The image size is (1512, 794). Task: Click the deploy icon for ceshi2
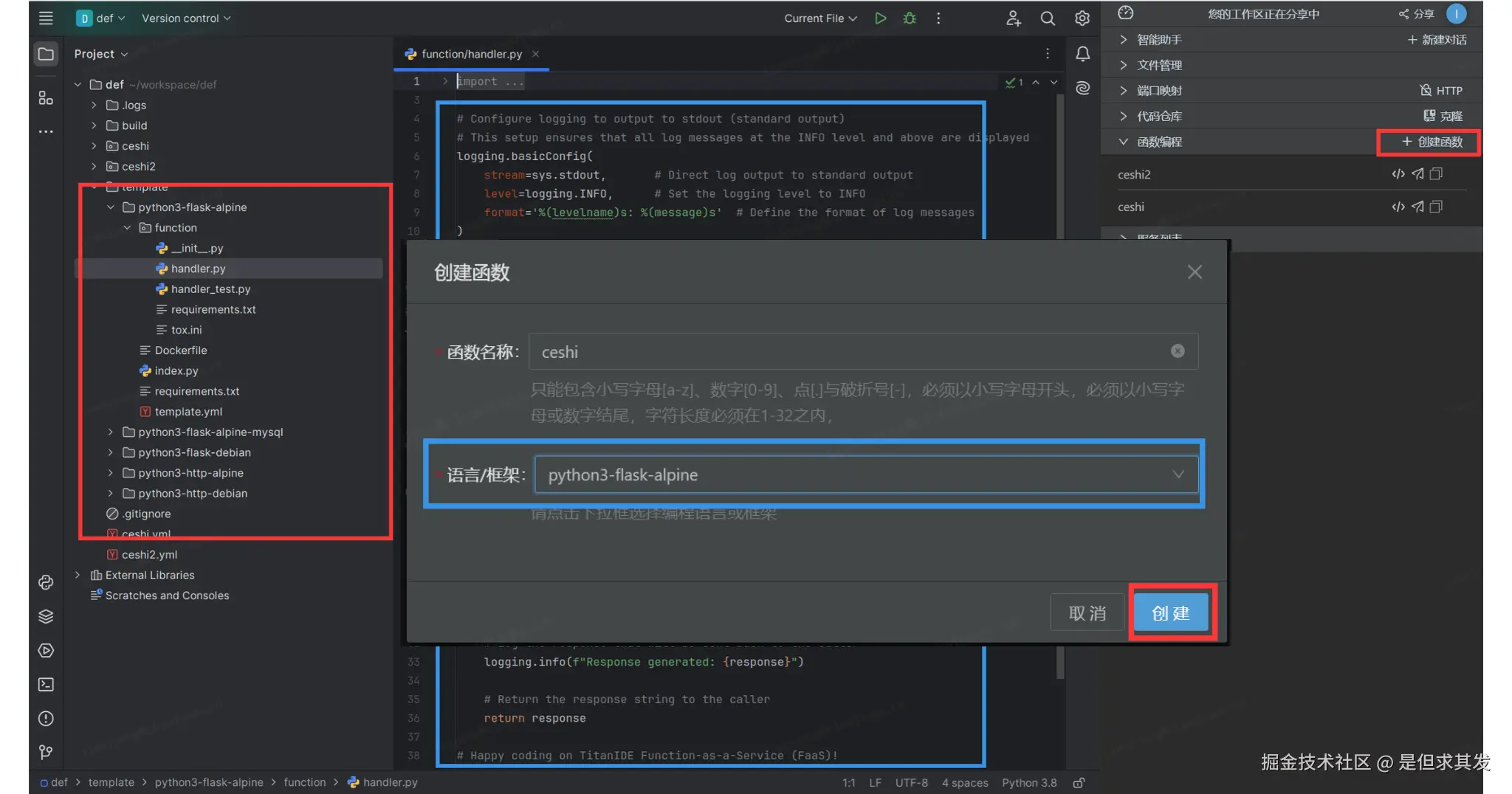(x=1417, y=174)
